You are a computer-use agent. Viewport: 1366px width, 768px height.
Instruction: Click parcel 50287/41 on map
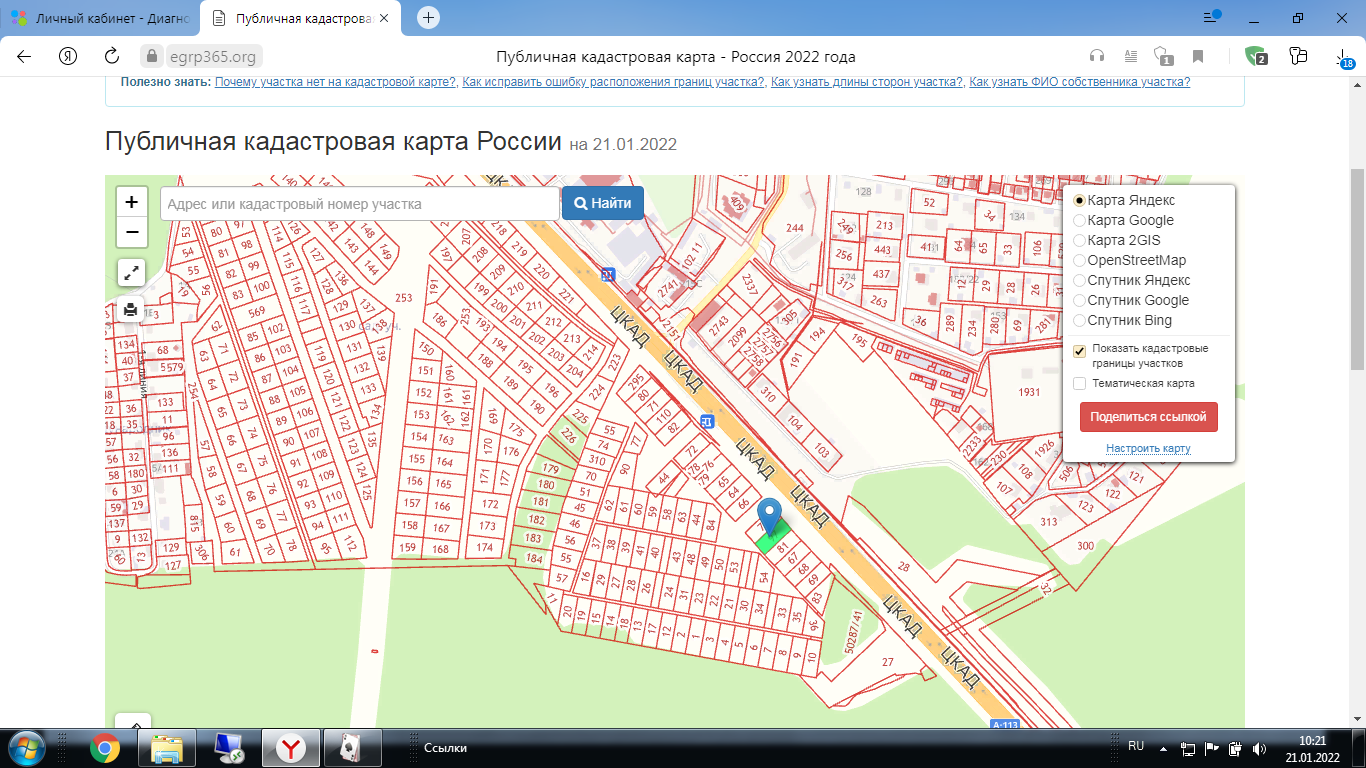tap(853, 632)
